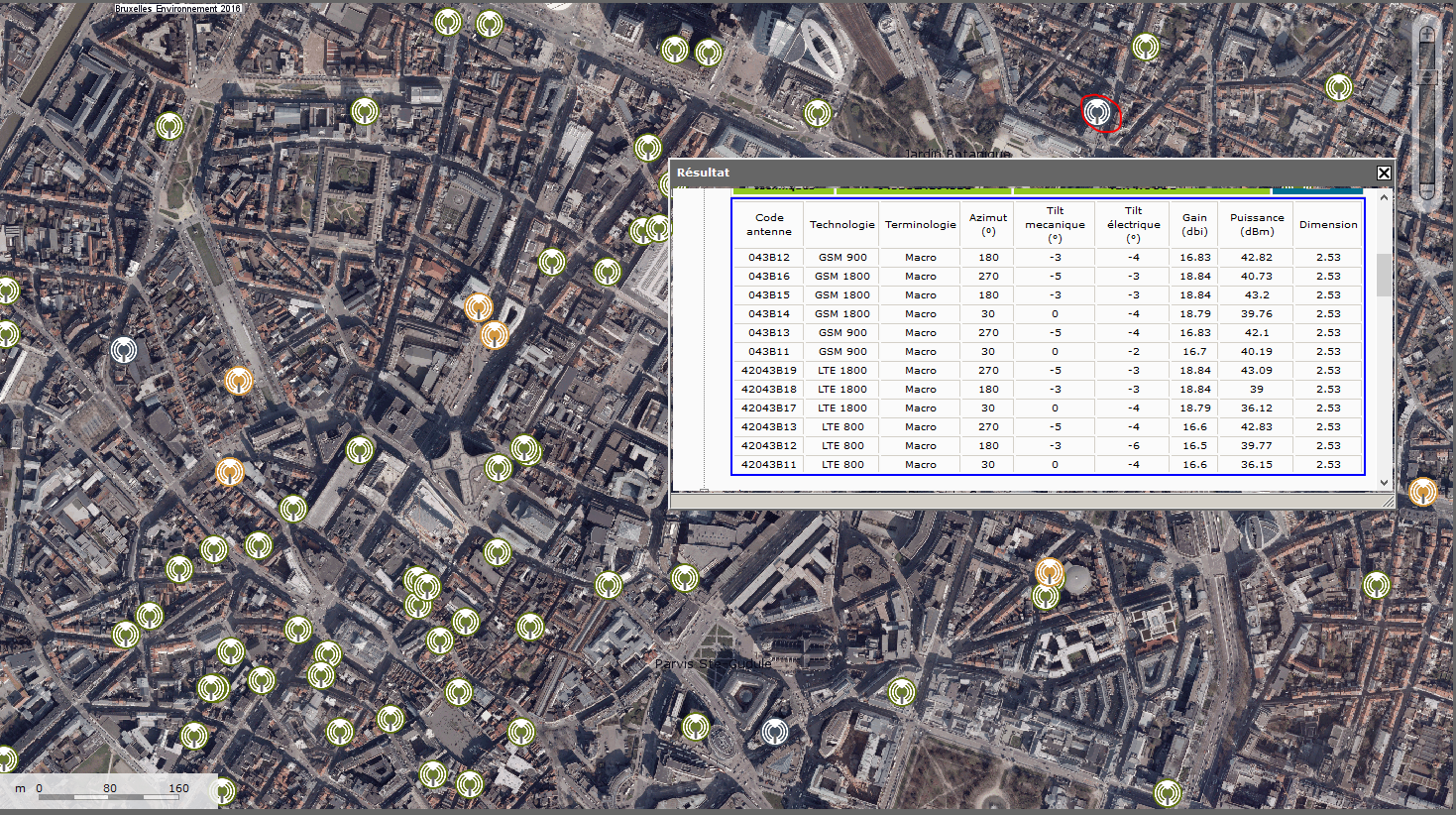Screen dimensions: 1456x815
Task: Click the Azimut column header
Action: coord(988,224)
